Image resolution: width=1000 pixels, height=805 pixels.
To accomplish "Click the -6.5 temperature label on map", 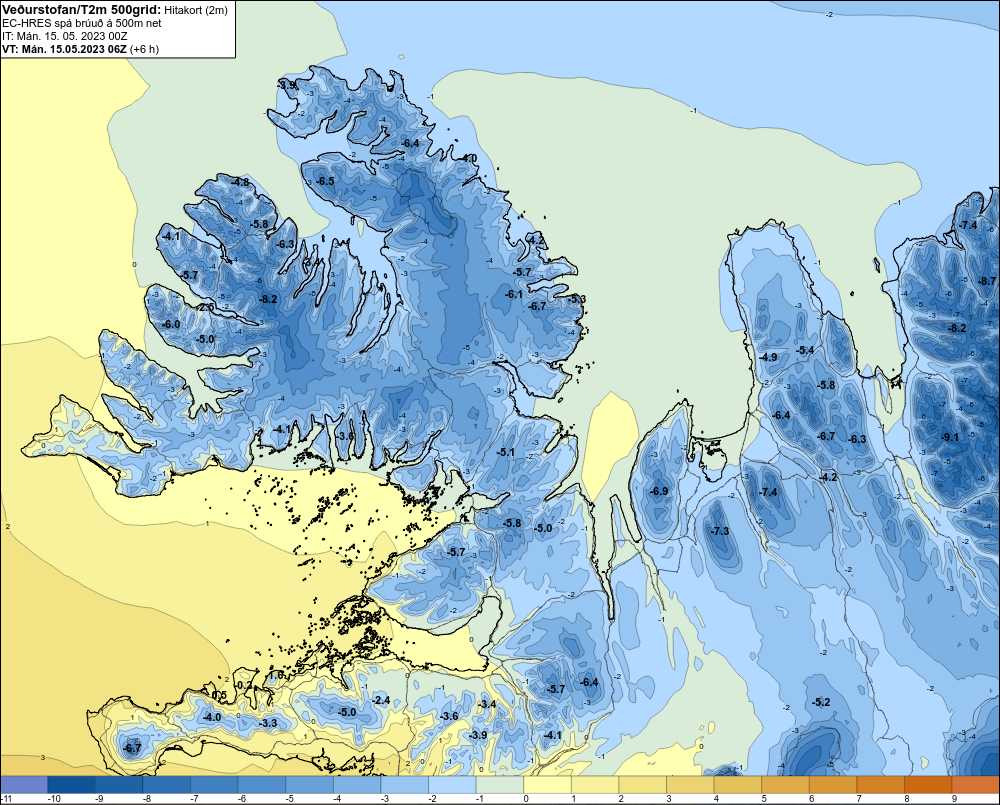I will click(x=325, y=181).
